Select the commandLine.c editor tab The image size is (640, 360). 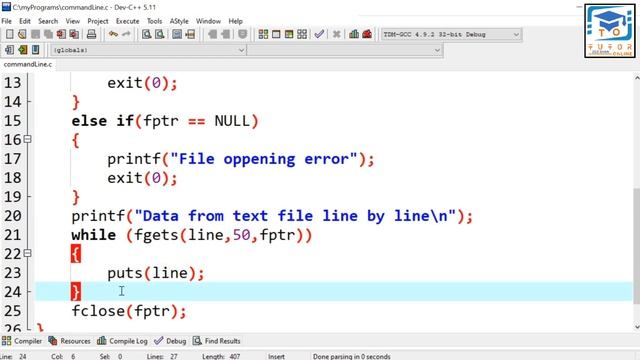pos(28,64)
